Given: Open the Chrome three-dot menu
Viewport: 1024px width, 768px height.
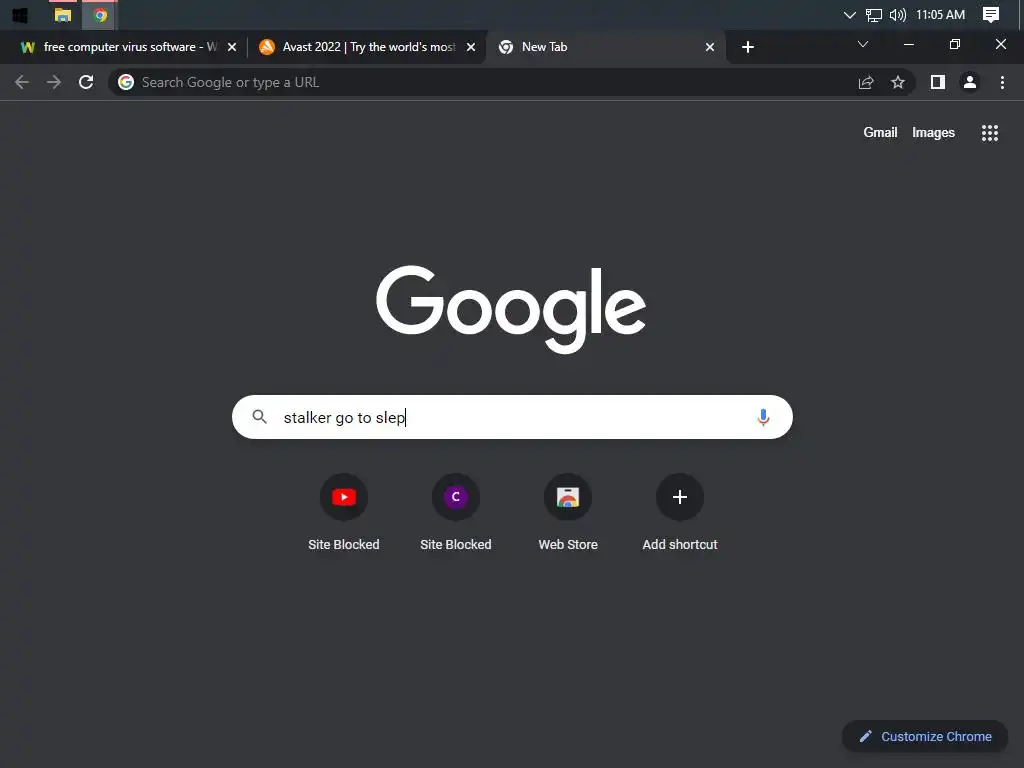Looking at the screenshot, I should click(1002, 82).
